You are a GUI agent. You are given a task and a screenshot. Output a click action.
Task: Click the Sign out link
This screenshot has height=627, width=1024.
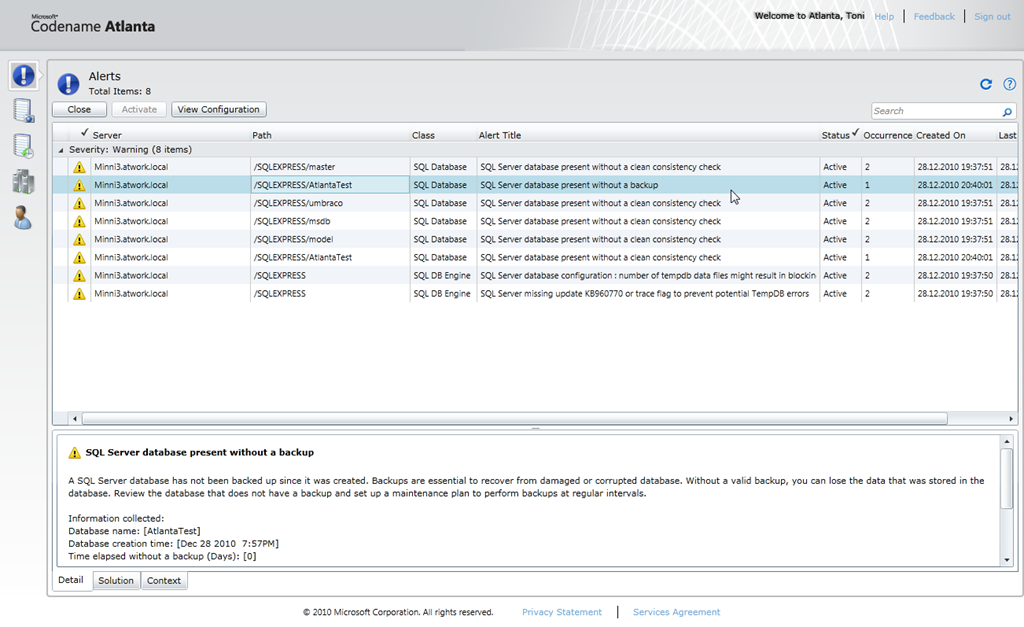click(x=992, y=17)
